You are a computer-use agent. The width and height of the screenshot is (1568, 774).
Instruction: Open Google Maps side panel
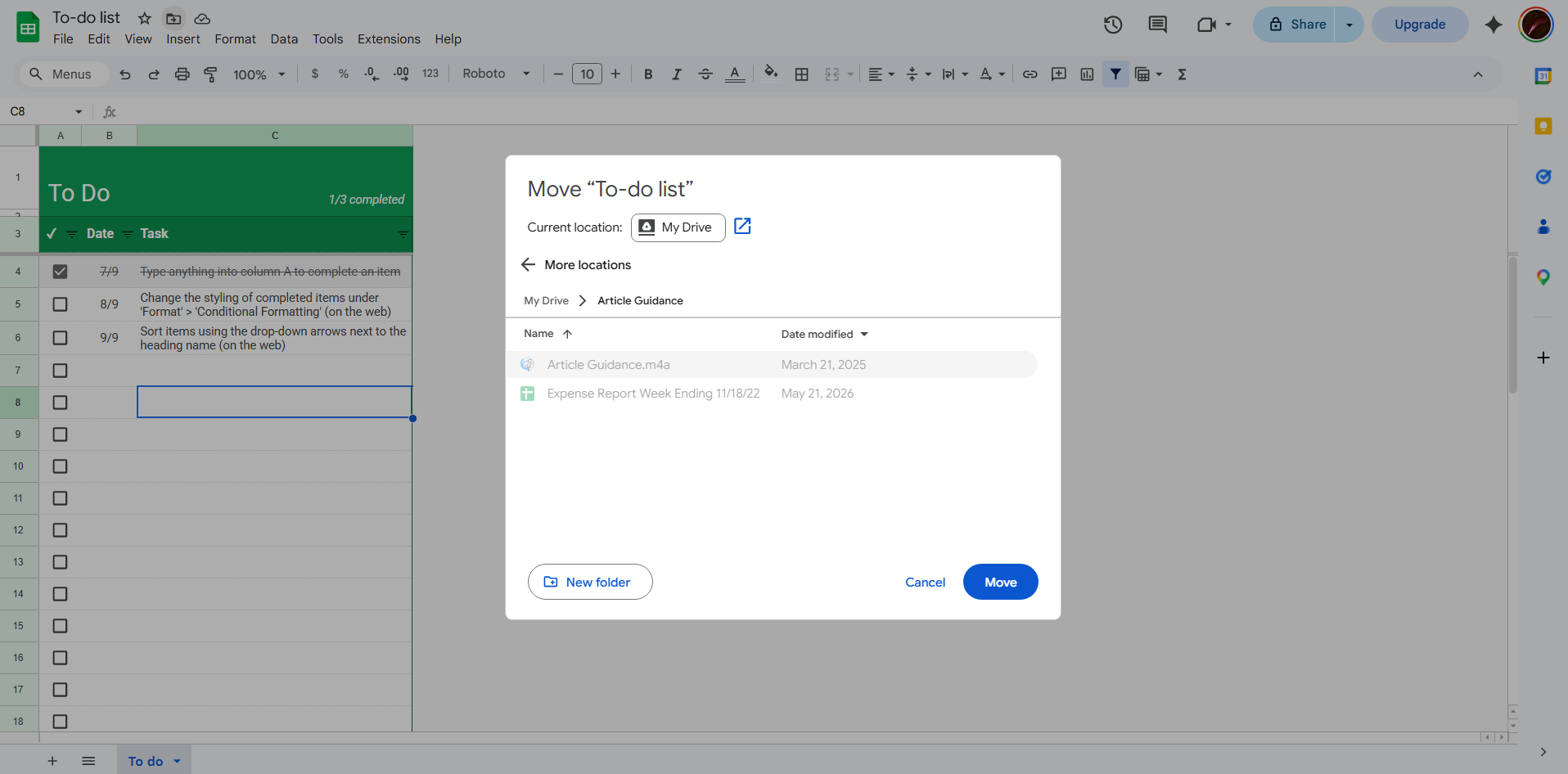[1543, 277]
